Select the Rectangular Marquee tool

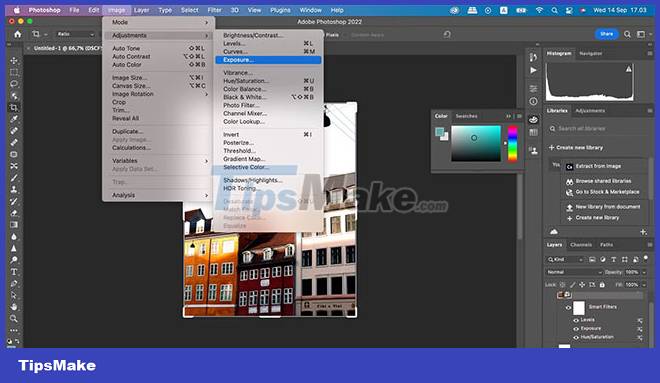(14, 72)
